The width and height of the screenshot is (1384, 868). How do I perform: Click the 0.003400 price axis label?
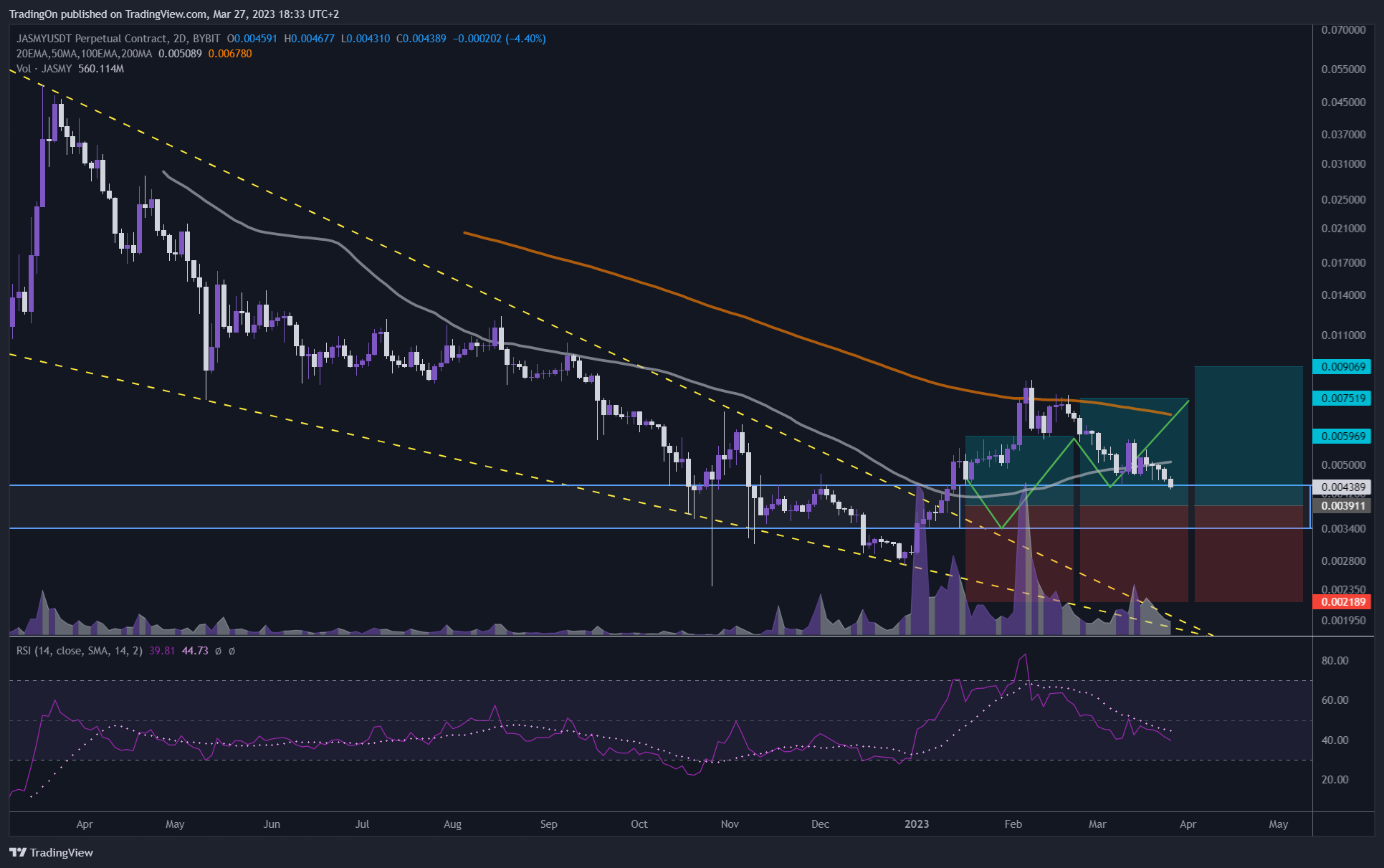click(x=1343, y=529)
